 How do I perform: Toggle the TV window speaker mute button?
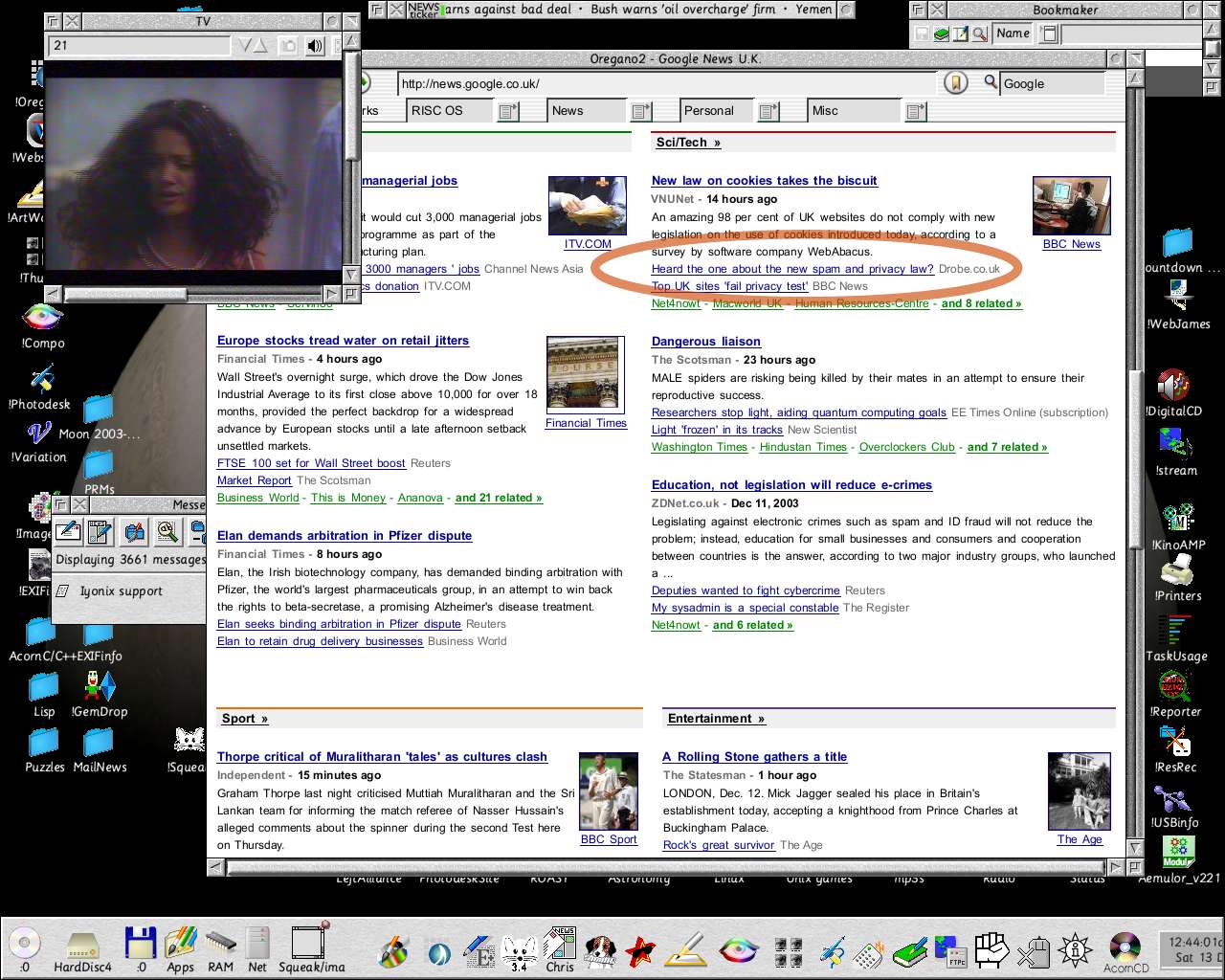315,46
